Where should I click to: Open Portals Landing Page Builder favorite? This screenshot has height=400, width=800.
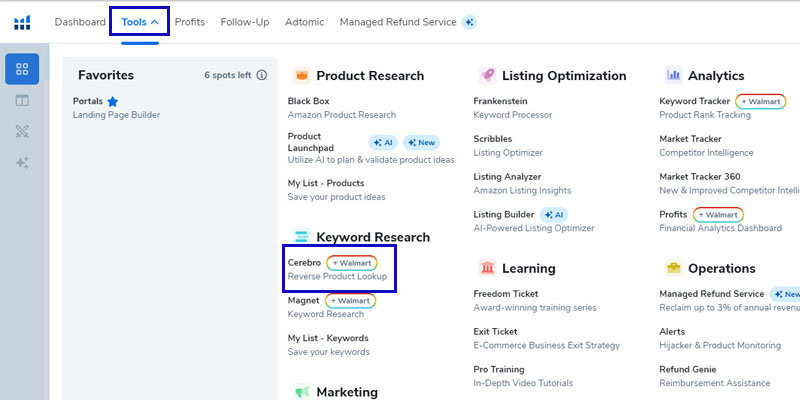click(x=116, y=108)
